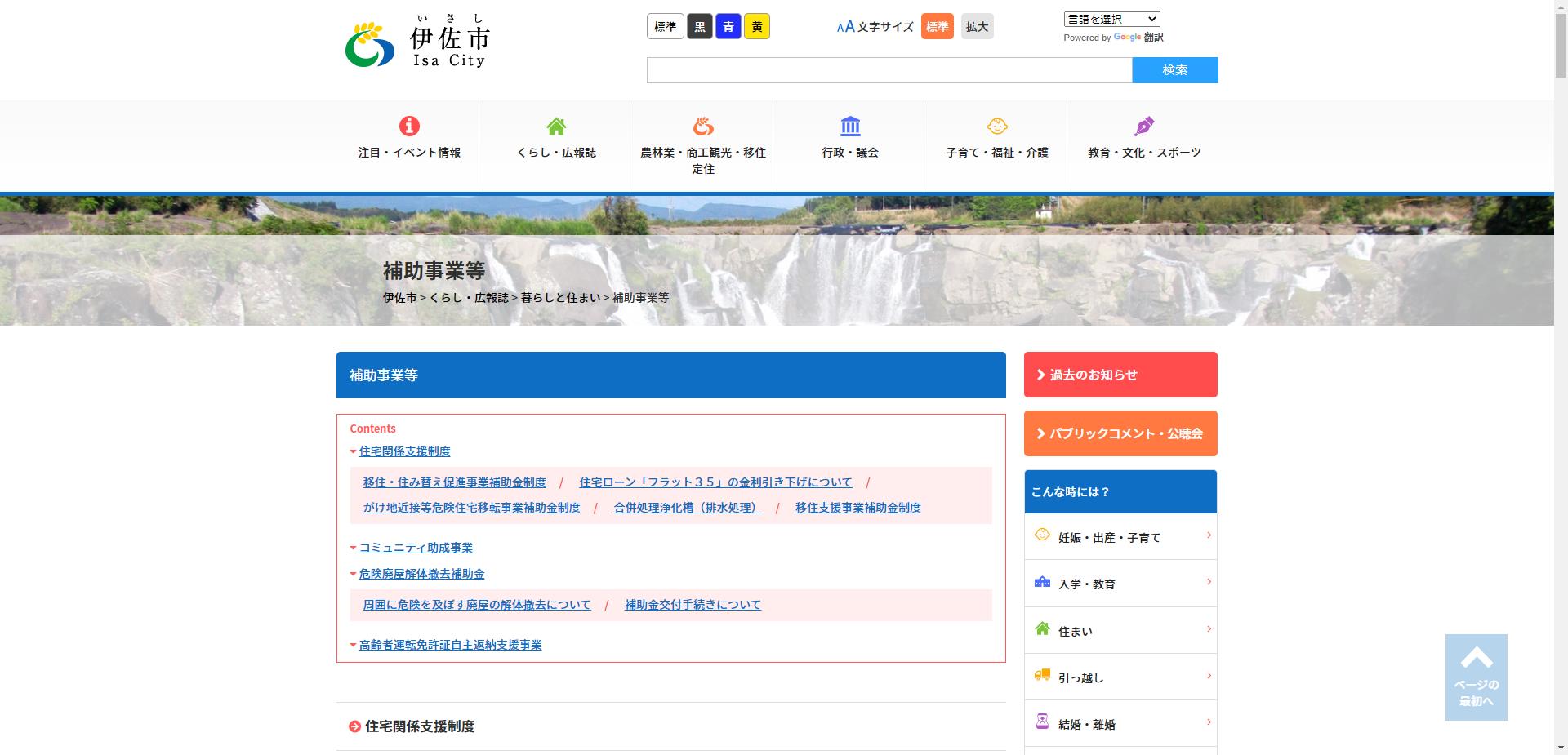Open 入学・教育 via the school icon
The image size is (1568, 755).
1043,581
